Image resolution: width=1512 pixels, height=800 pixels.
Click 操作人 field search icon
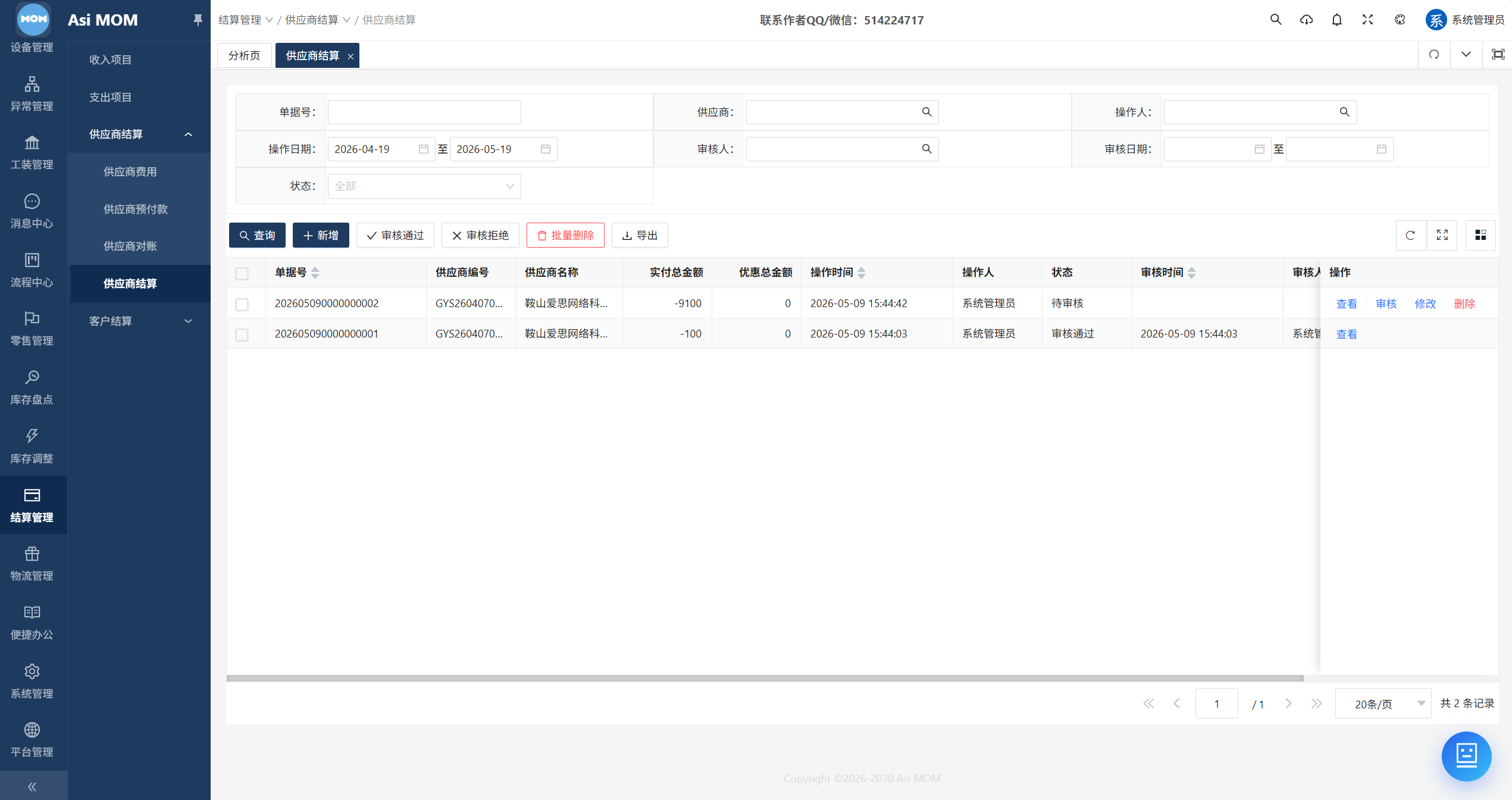click(x=1344, y=112)
